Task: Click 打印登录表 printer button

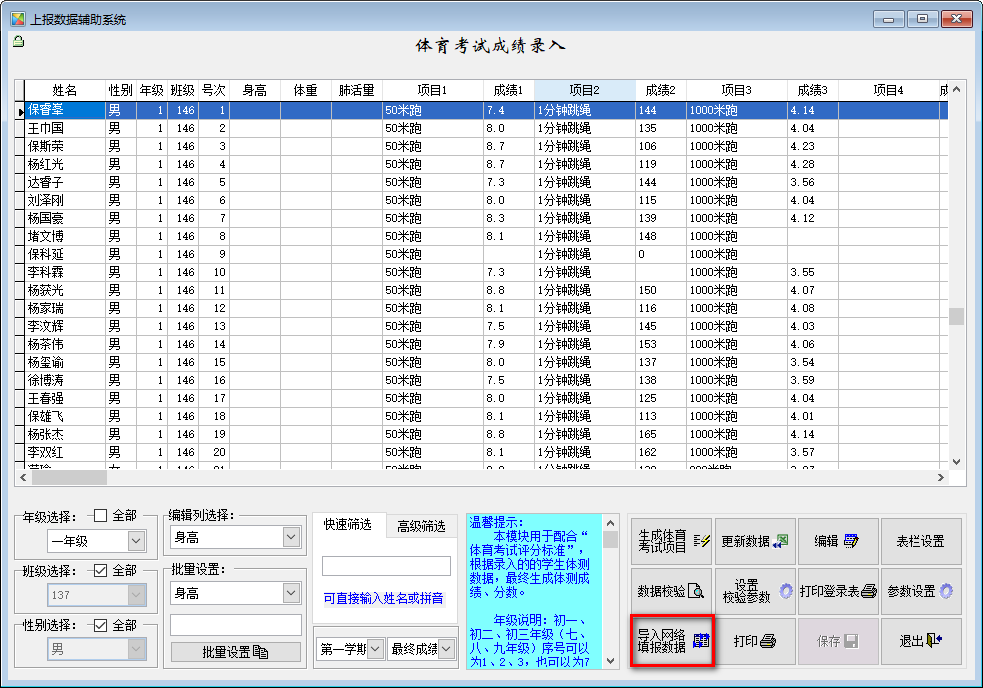Action: [838, 591]
